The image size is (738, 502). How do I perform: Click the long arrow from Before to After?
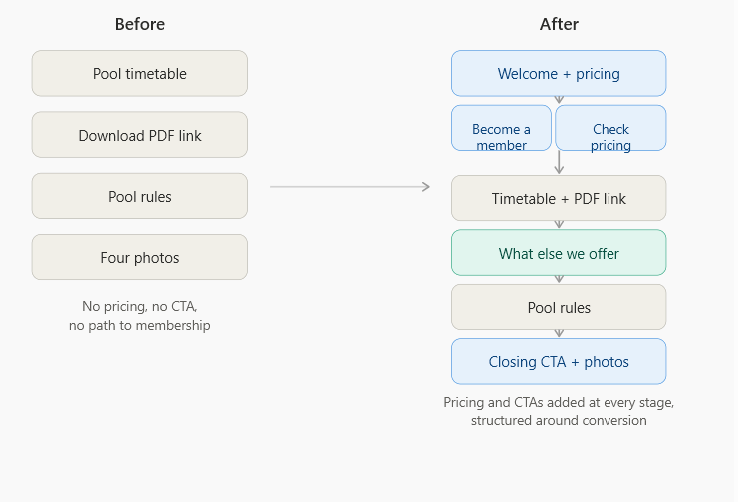tap(350, 187)
